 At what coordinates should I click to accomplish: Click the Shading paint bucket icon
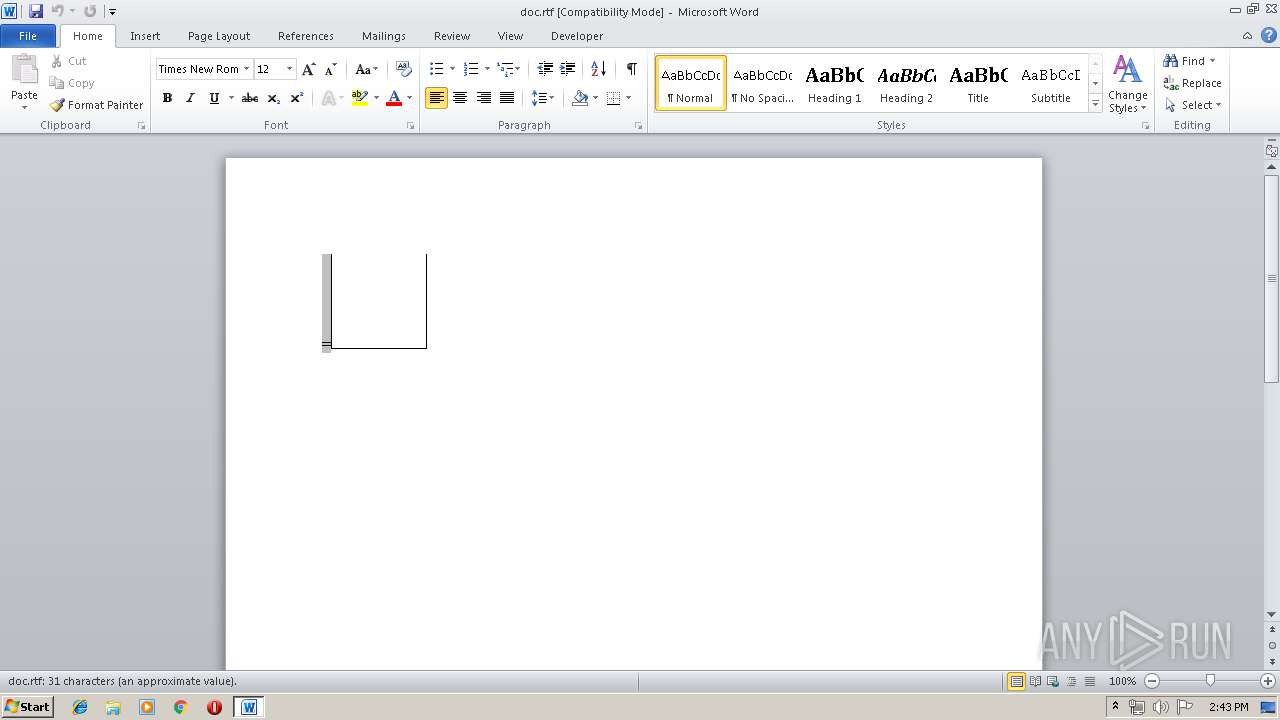tap(580, 98)
